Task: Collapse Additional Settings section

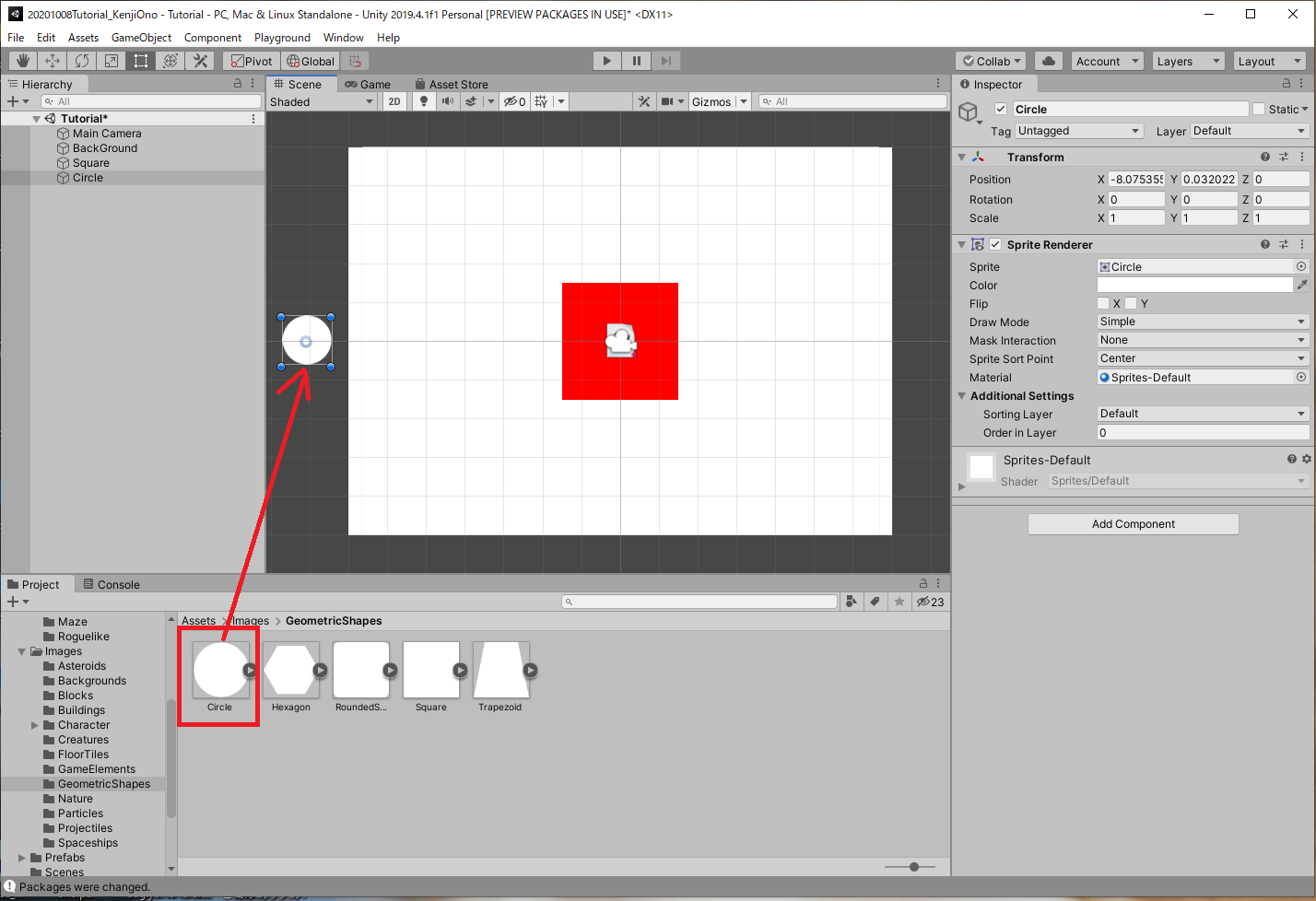Action: click(x=962, y=395)
